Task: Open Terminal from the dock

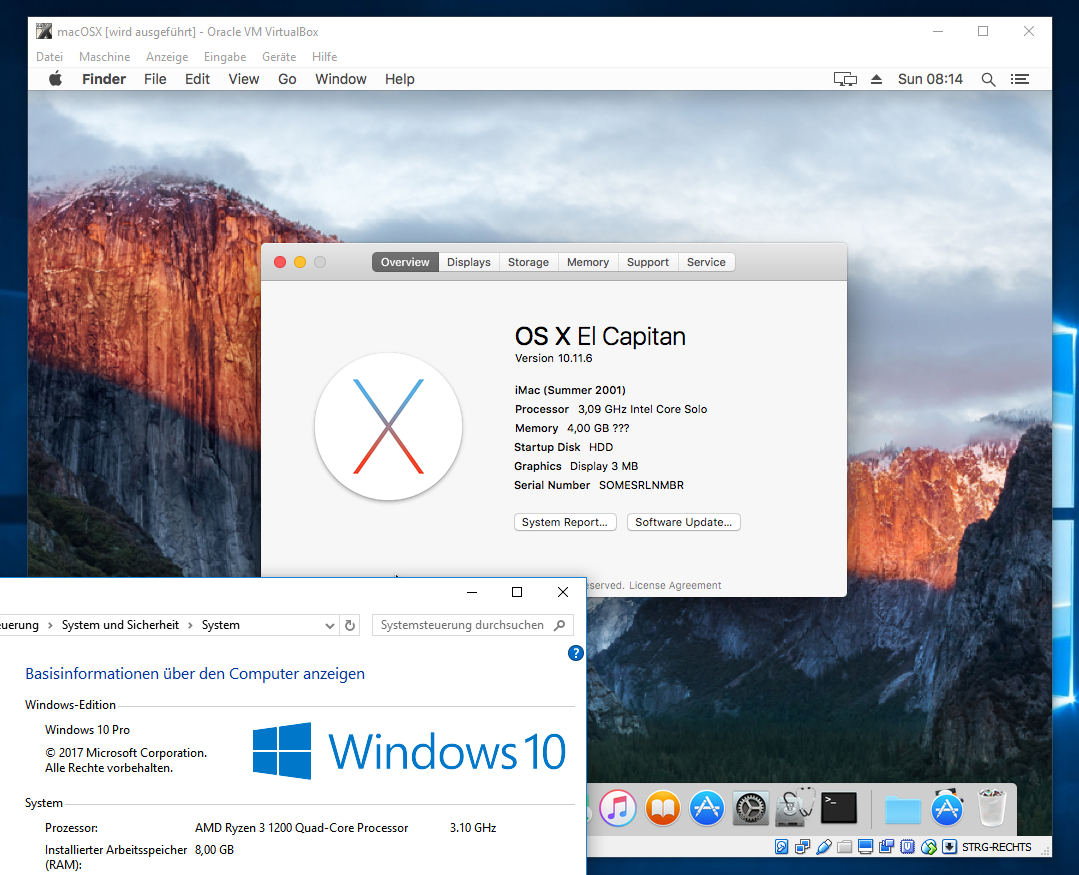Action: [x=838, y=807]
